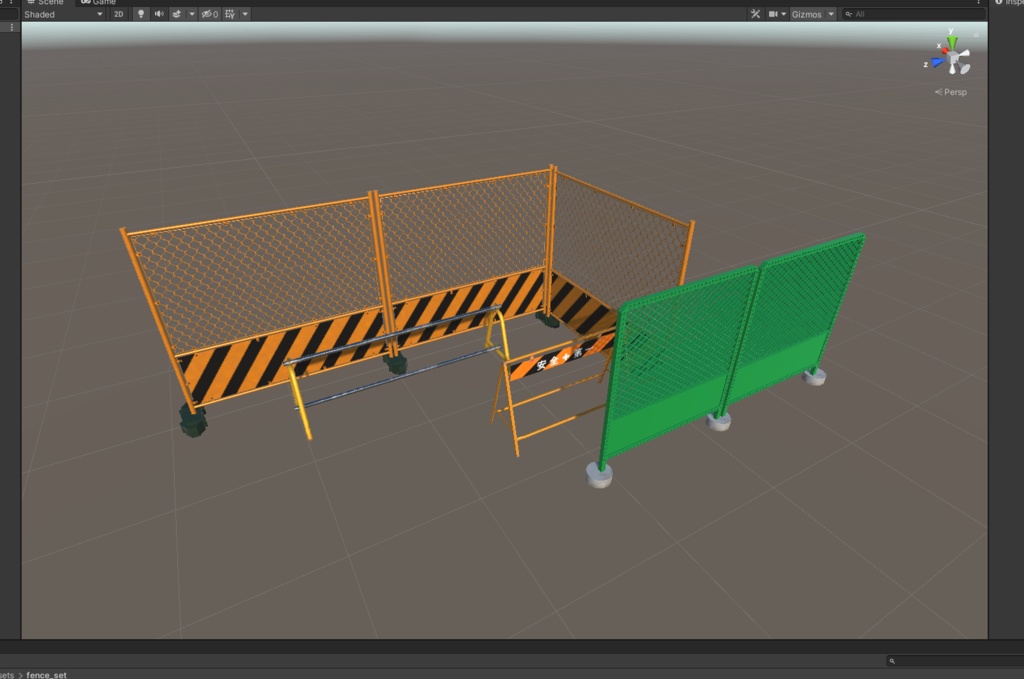The height and width of the screenshot is (679, 1024).
Task: Open the Shaded draw mode dropdown
Action: [x=62, y=13]
